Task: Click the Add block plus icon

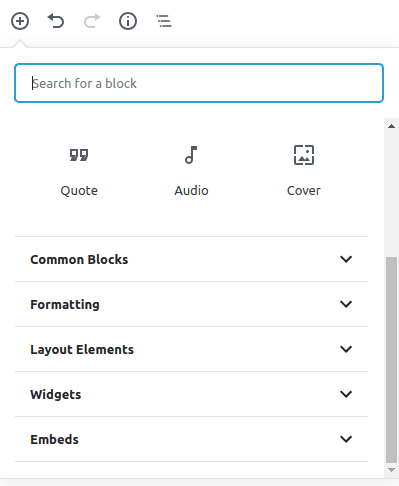Action: [x=20, y=21]
